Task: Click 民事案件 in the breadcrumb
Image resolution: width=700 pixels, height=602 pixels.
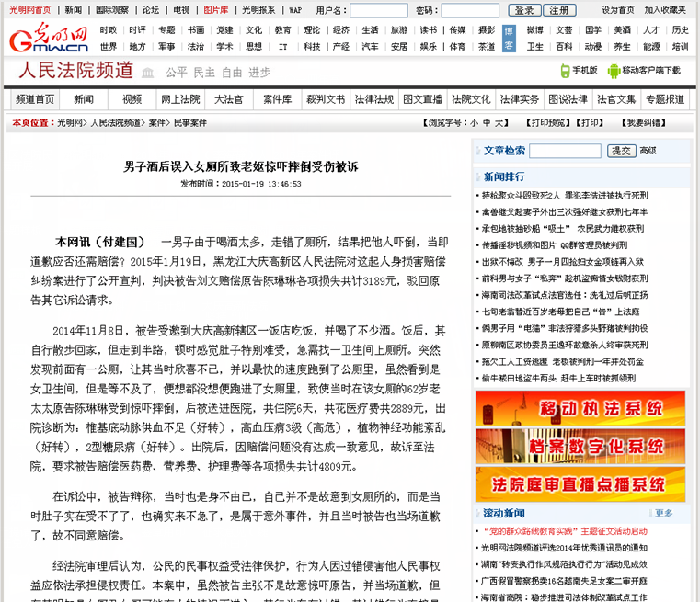Action: pos(190,123)
